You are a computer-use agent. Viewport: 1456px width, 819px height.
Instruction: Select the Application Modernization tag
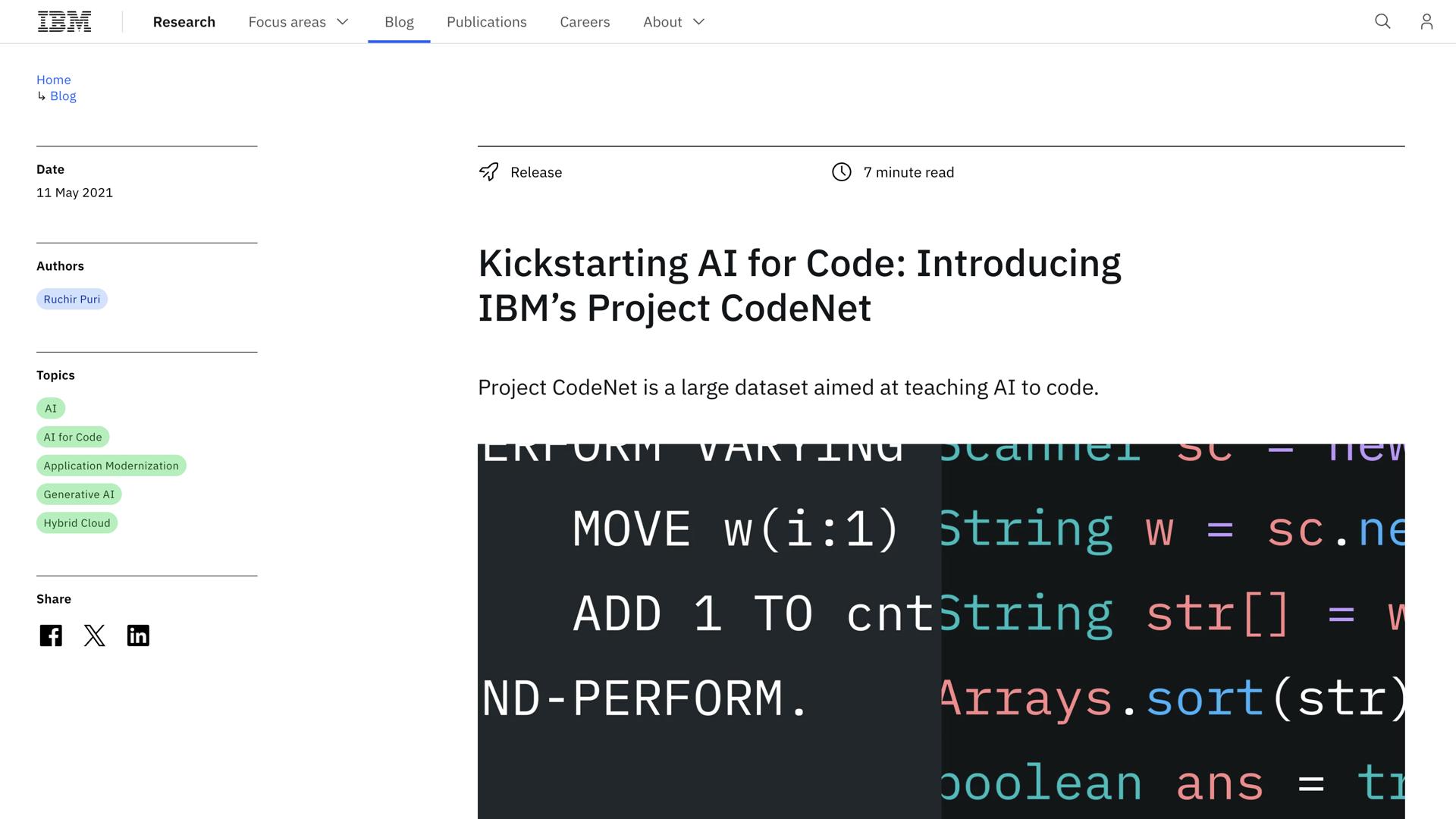[111, 465]
